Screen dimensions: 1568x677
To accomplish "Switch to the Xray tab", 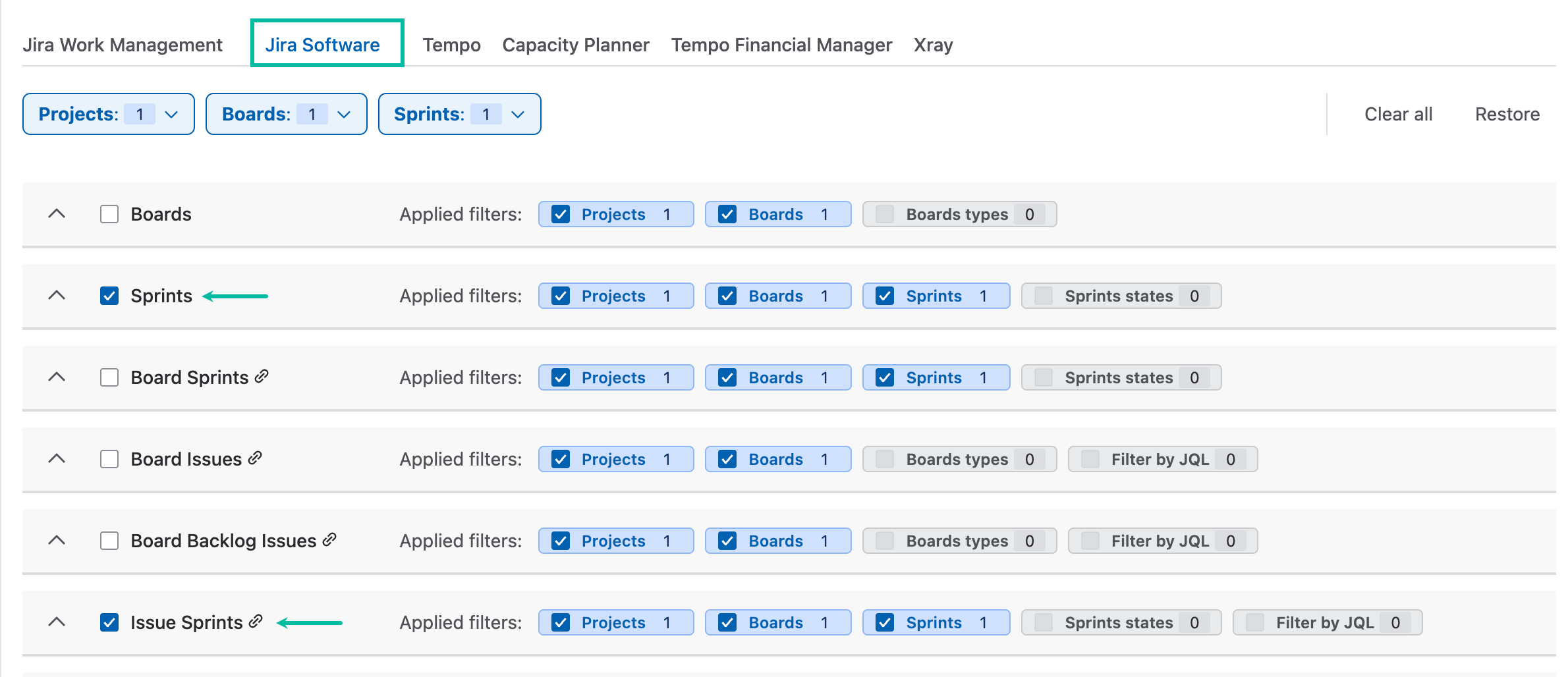I will 934,45.
